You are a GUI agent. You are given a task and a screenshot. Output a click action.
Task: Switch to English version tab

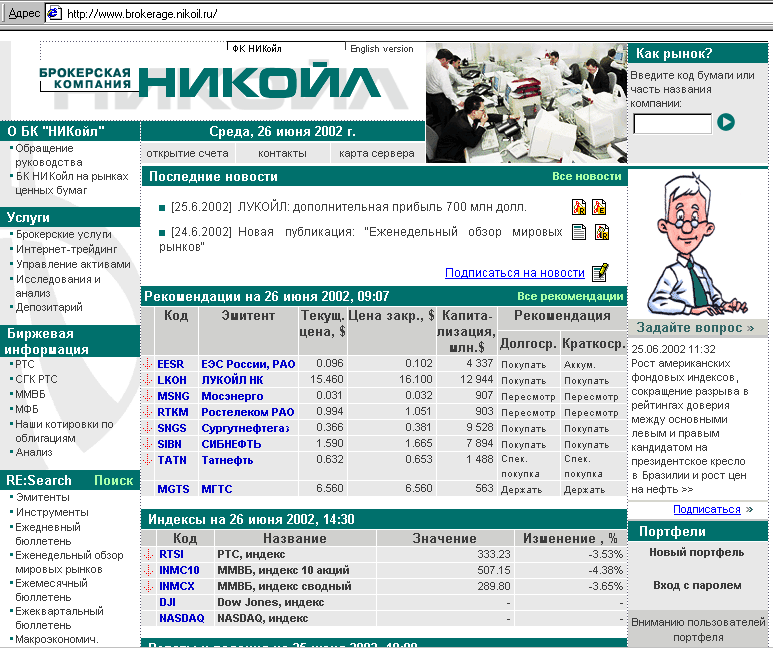[382, 48]
